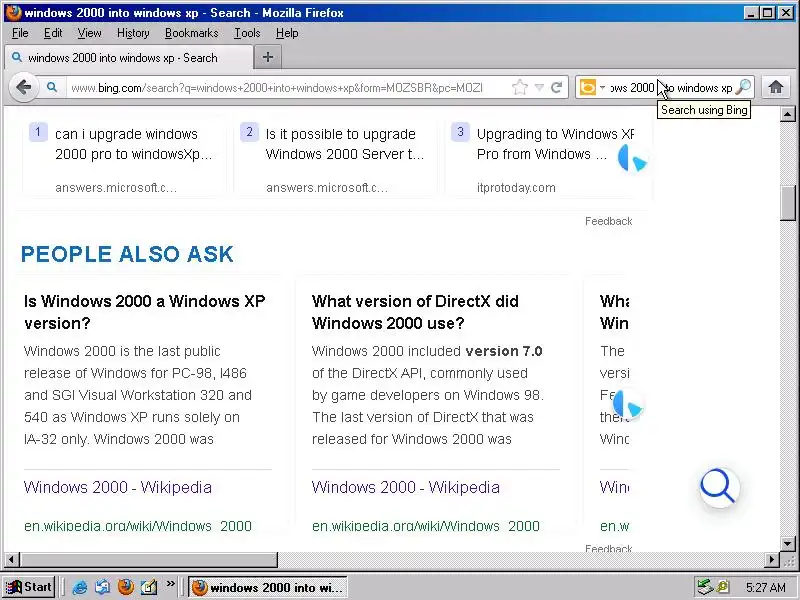Select the 'windows 2000 into windows xp - Search' tab
Screen dimensions: 800x600
pos(129,58)
